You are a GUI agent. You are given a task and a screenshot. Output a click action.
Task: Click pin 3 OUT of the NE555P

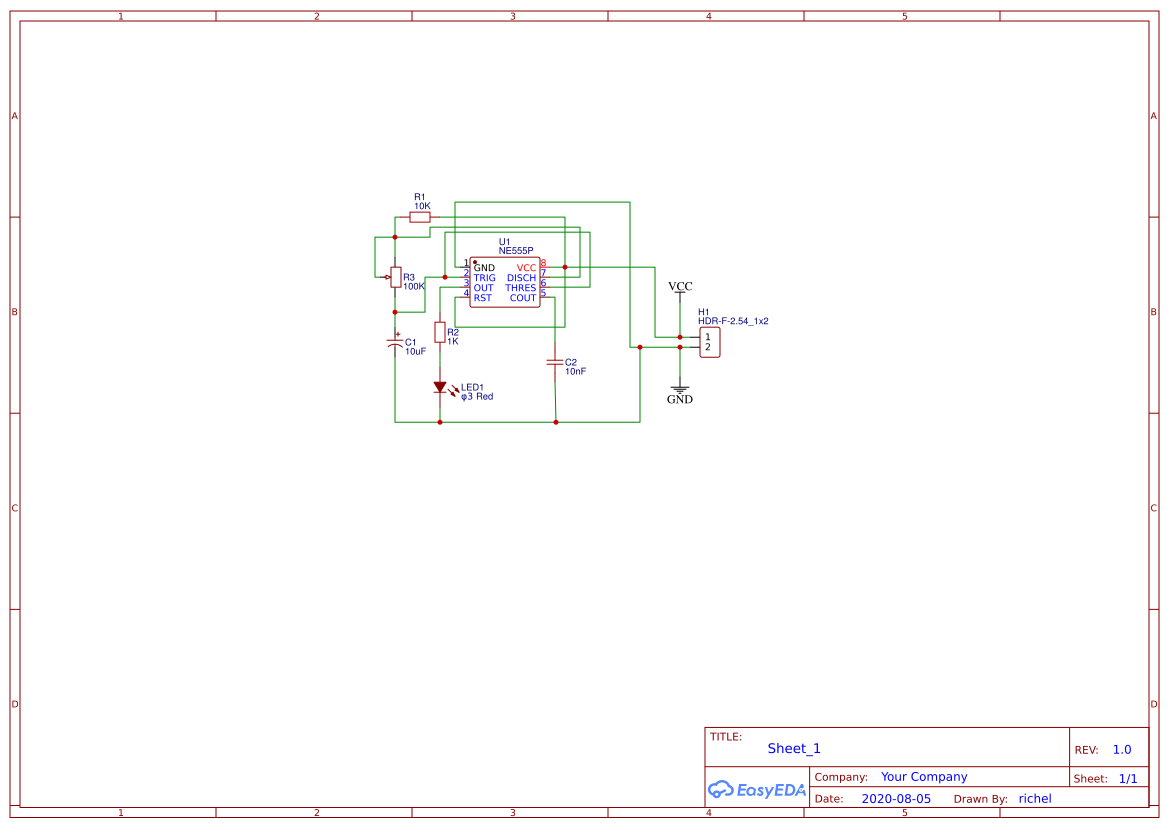coord(483,288)
